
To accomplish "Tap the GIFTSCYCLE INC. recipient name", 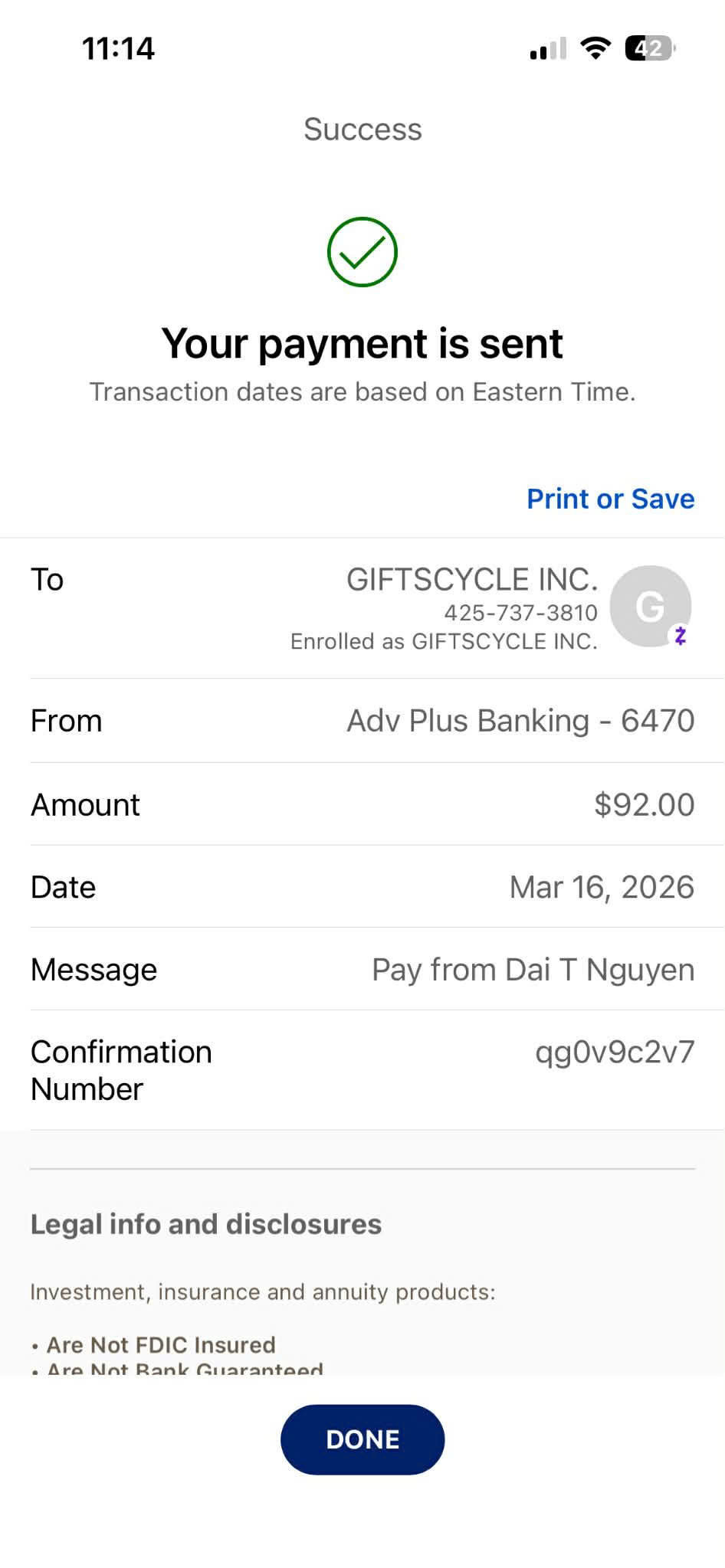I will coord(471,579).
